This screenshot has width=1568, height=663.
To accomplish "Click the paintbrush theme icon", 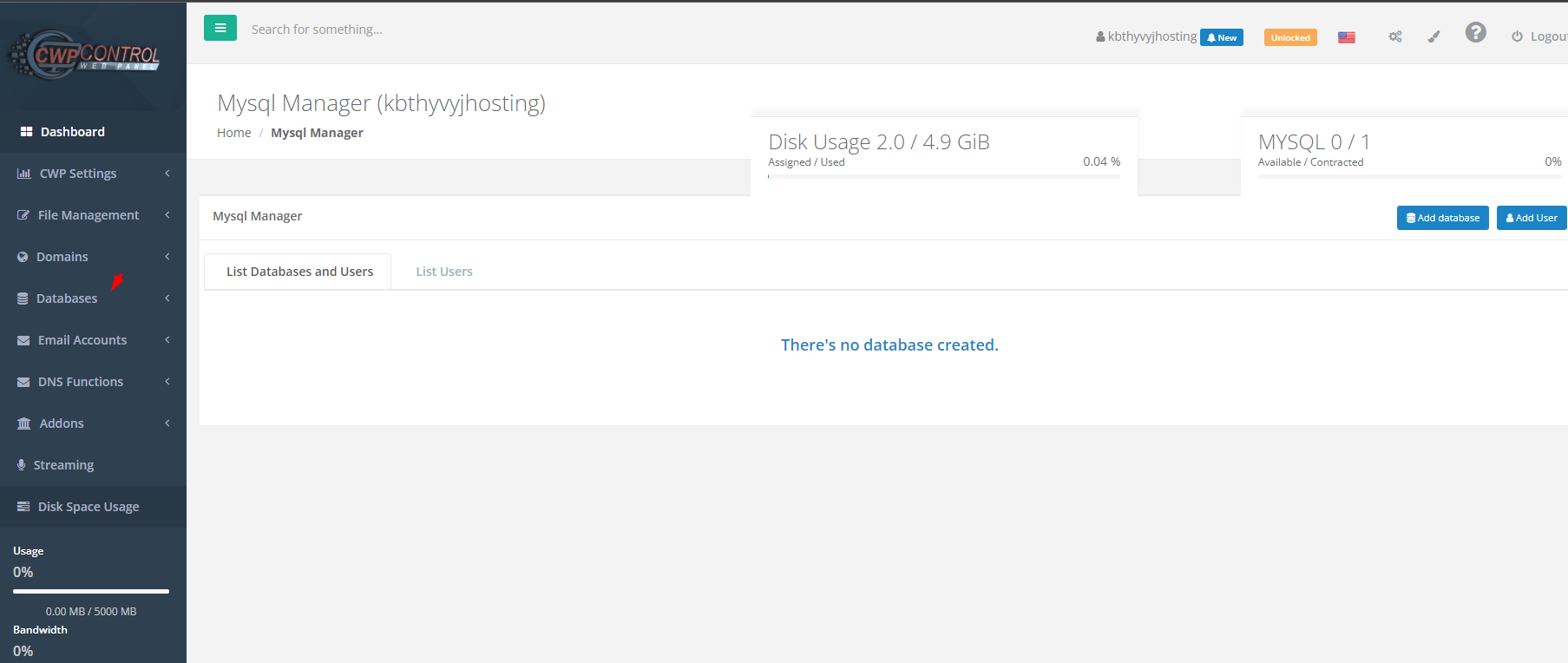I will point(1434,36).
